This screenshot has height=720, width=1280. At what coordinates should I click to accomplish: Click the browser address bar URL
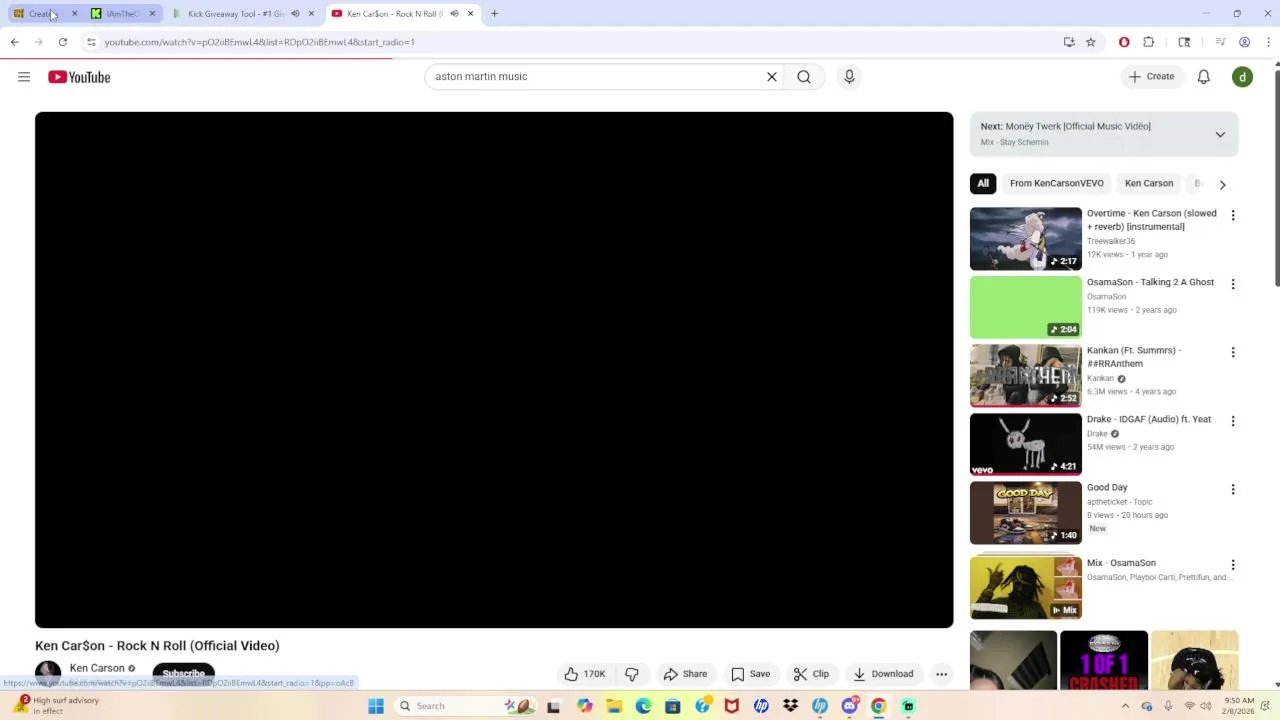coord(260,42)
